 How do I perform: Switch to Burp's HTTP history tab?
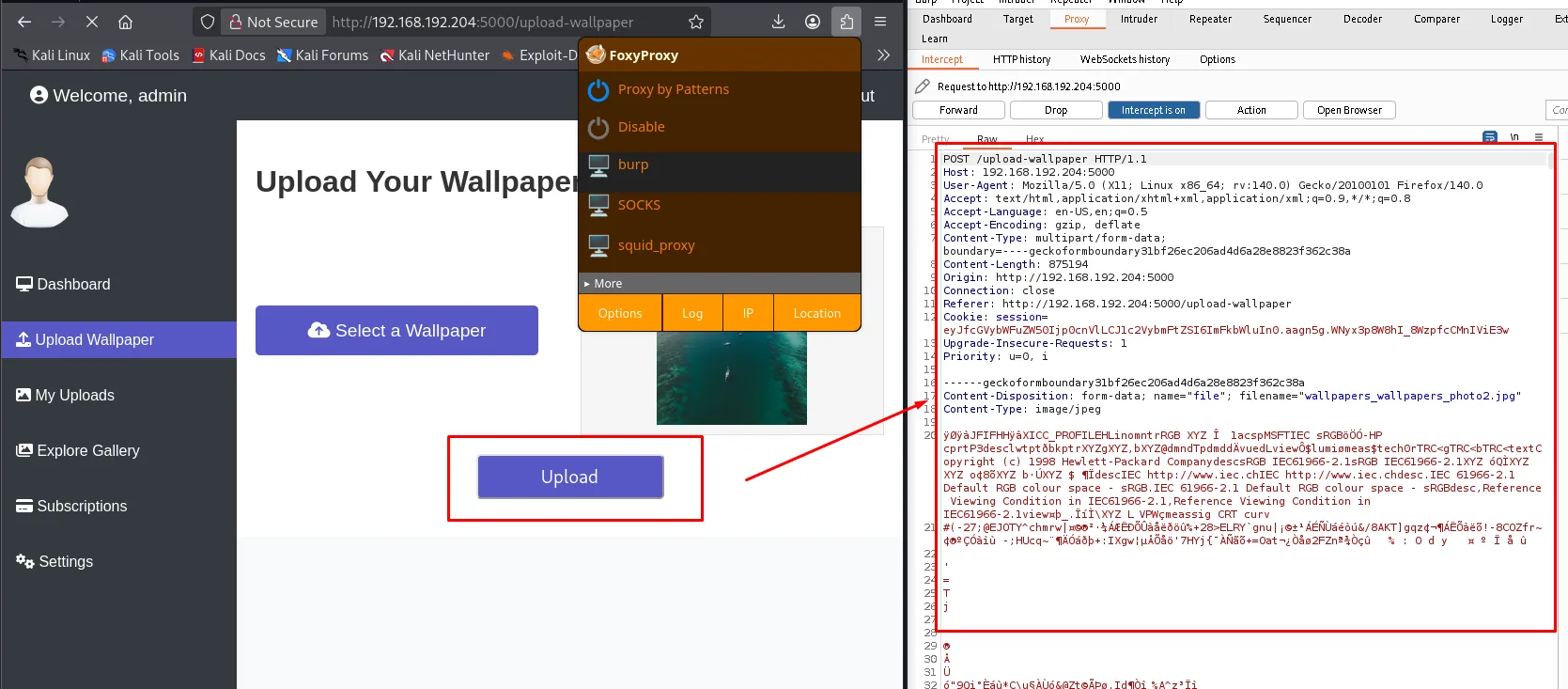(x=1021, y=59)
